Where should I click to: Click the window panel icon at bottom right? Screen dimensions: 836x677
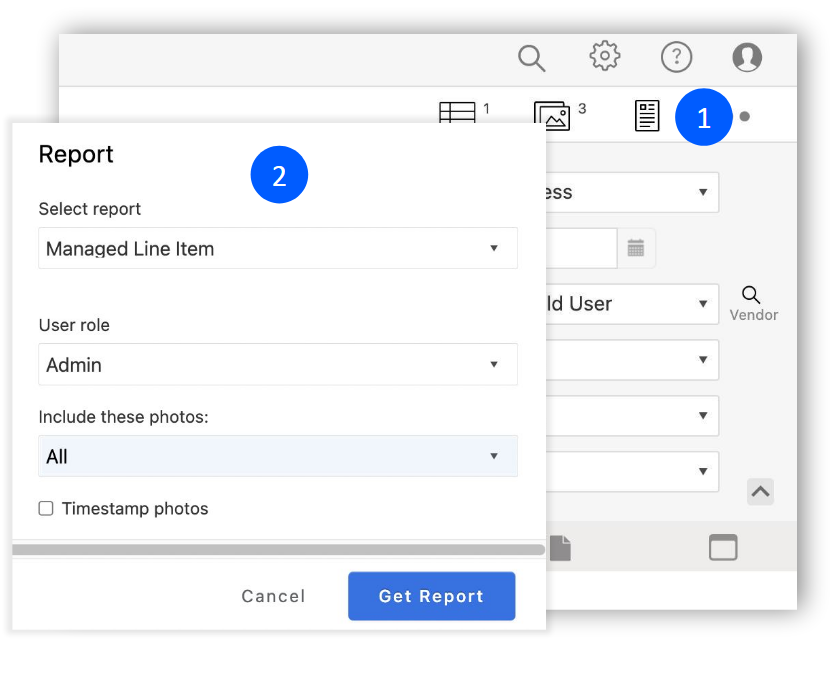tap(722, 547)
